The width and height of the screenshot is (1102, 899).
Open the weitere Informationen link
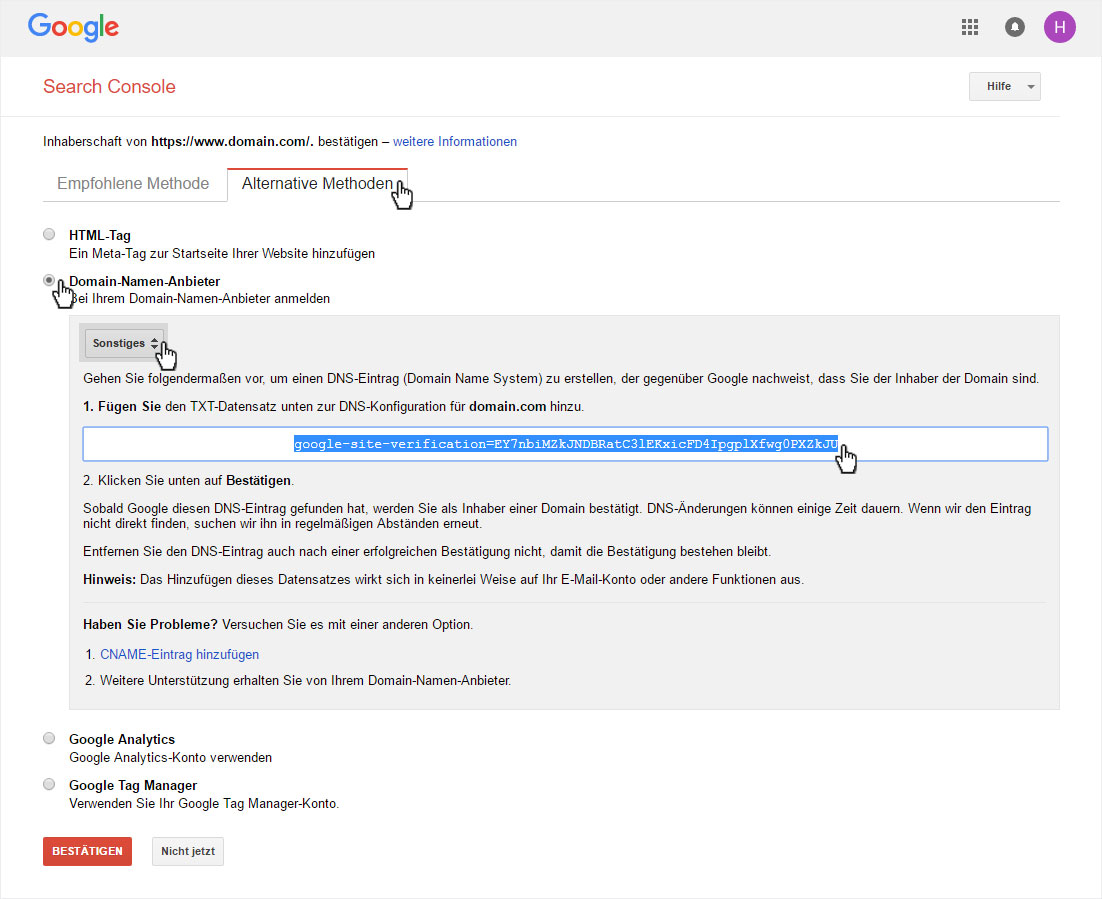coord(455,142)
